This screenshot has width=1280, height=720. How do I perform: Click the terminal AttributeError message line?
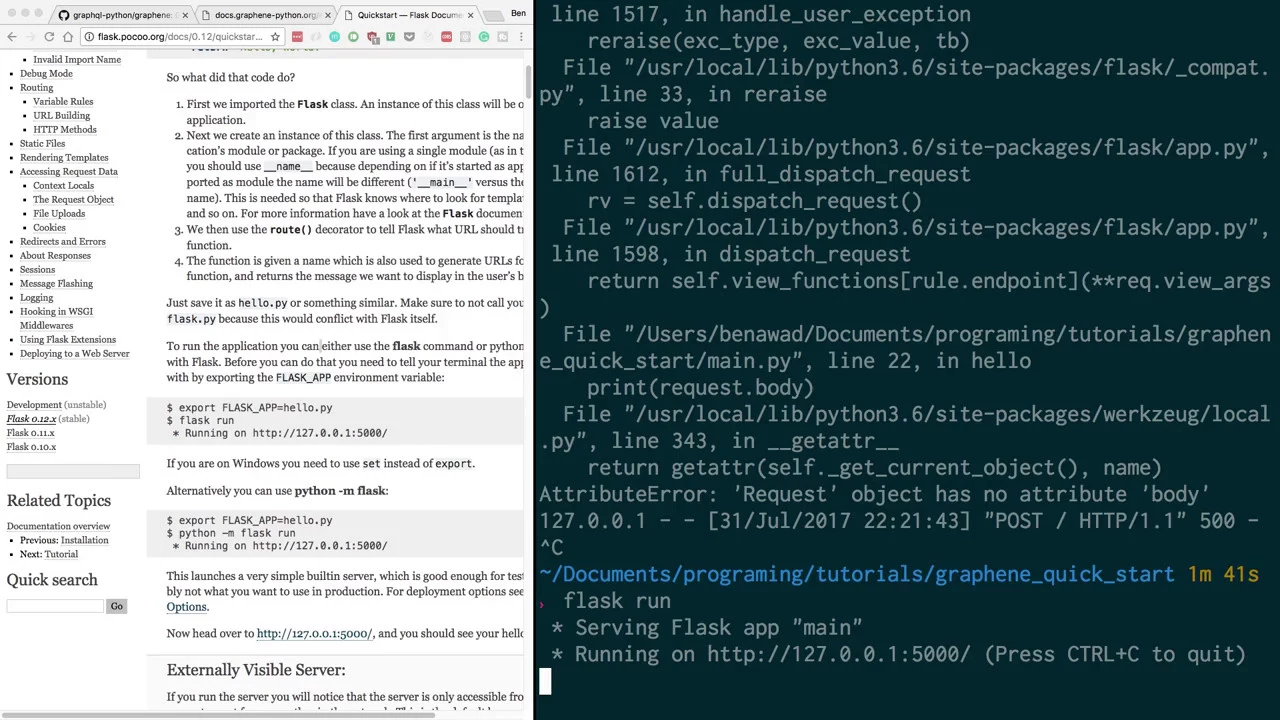(875, 494)
